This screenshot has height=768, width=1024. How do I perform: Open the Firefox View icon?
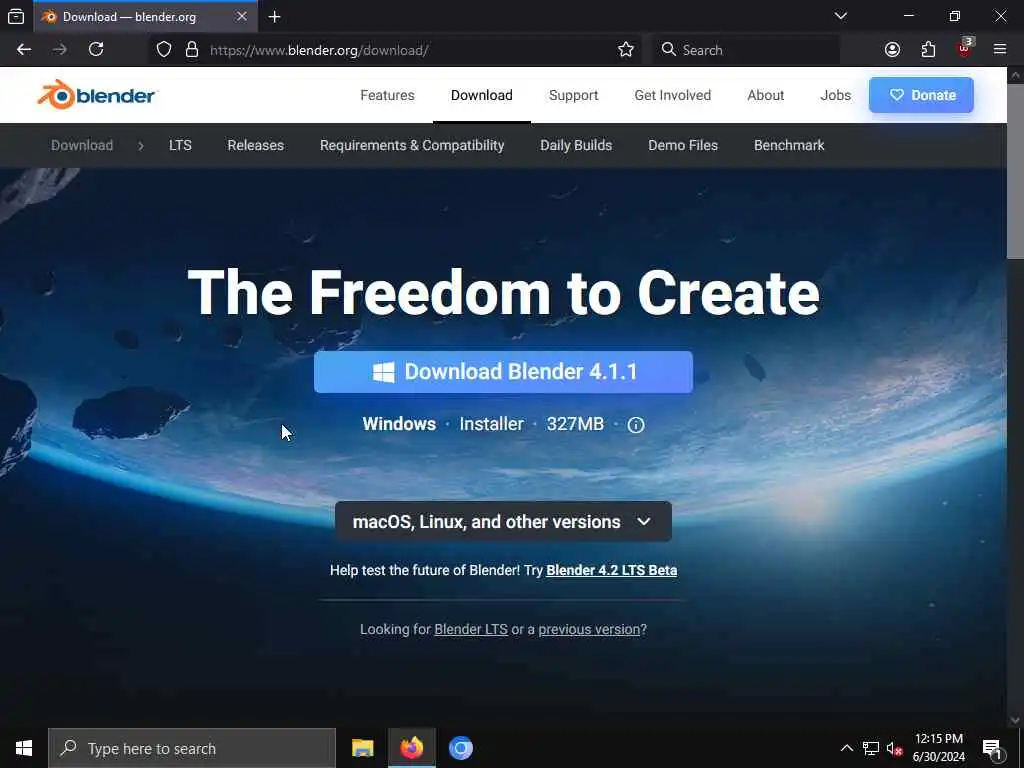16,17
